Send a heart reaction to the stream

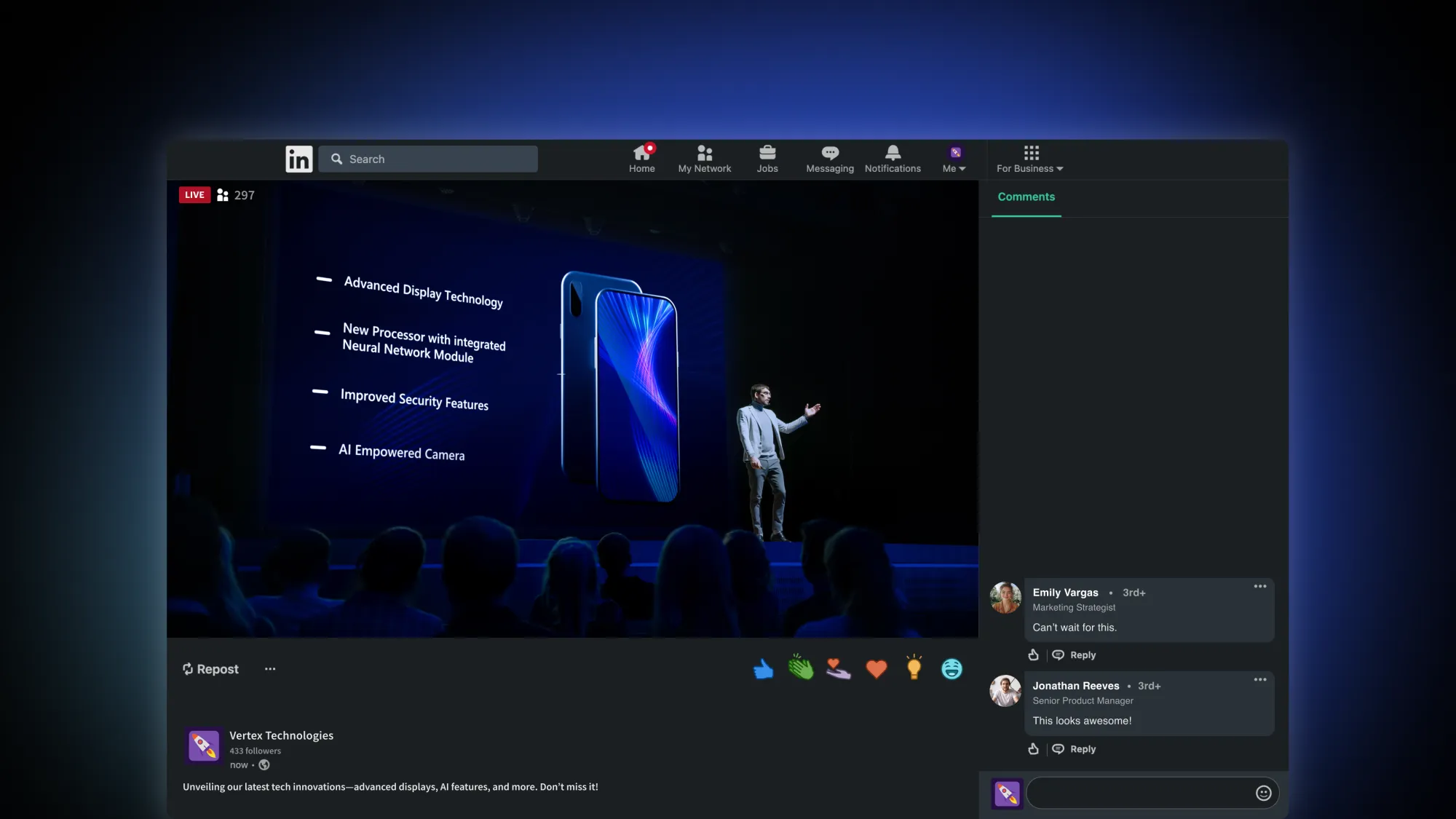[x=877, y=668]
